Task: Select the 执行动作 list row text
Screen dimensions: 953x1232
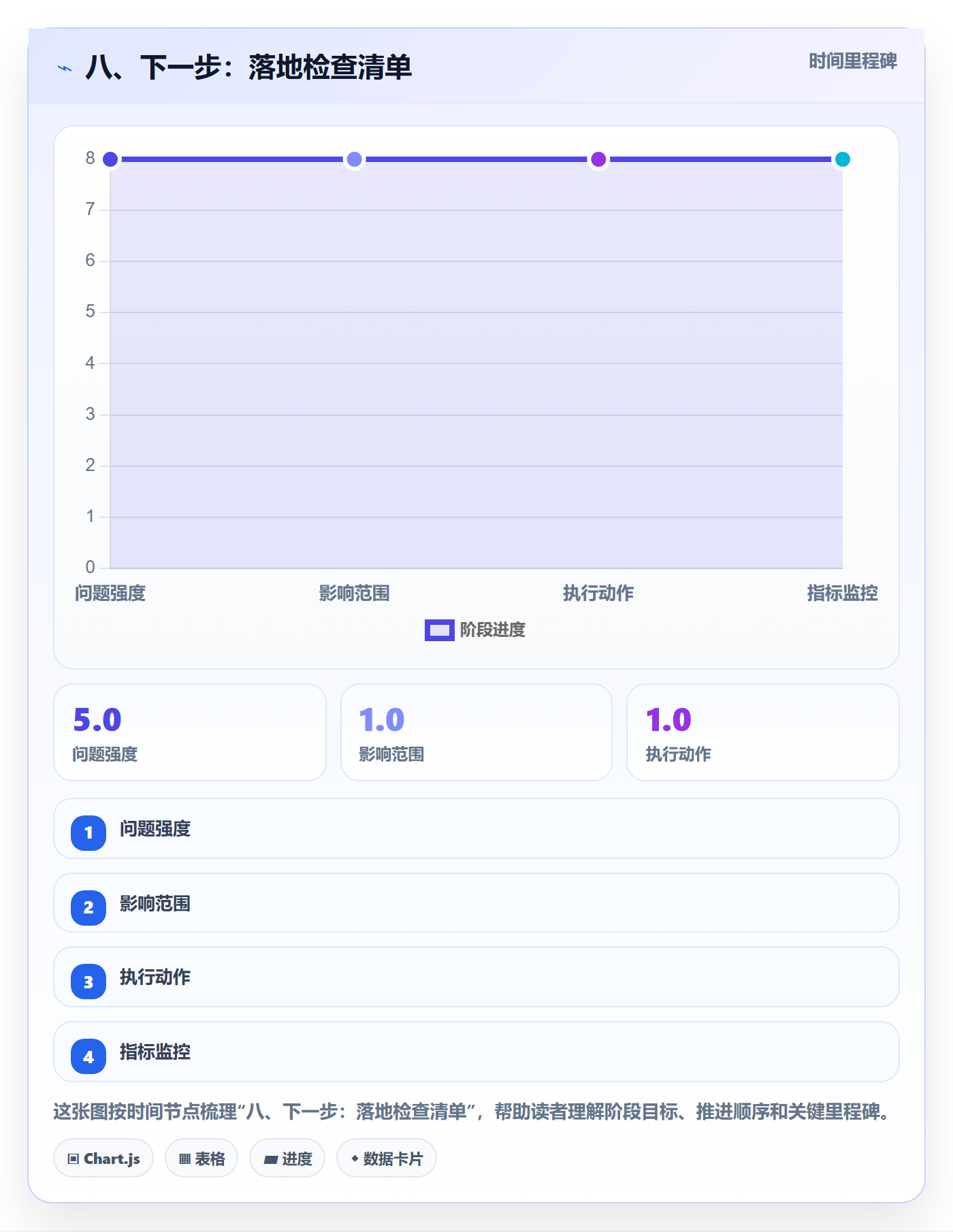Action: [x=155, y=977]
